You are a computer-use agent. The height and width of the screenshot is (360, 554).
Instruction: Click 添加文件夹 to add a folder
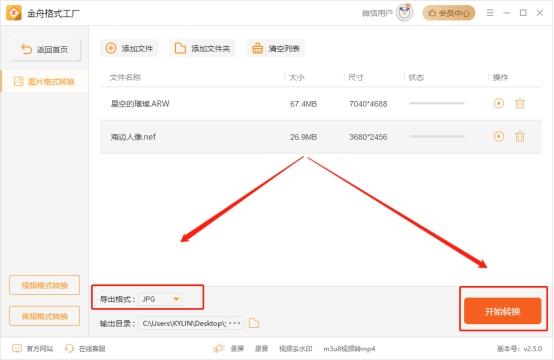tap(202, 48)
